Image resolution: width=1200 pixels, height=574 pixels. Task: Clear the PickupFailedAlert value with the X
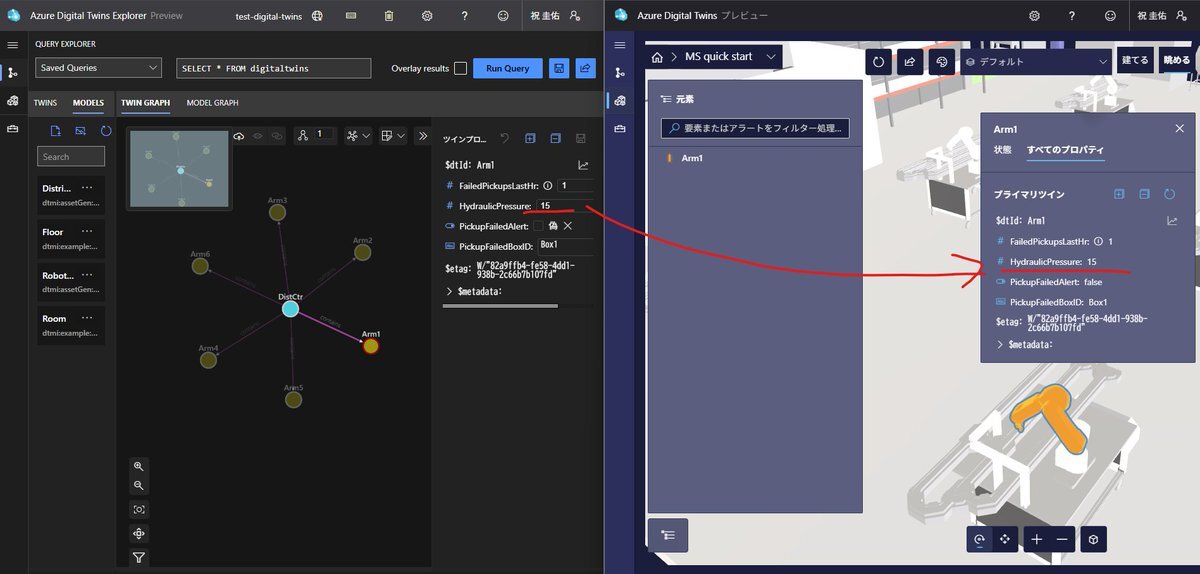567,226
